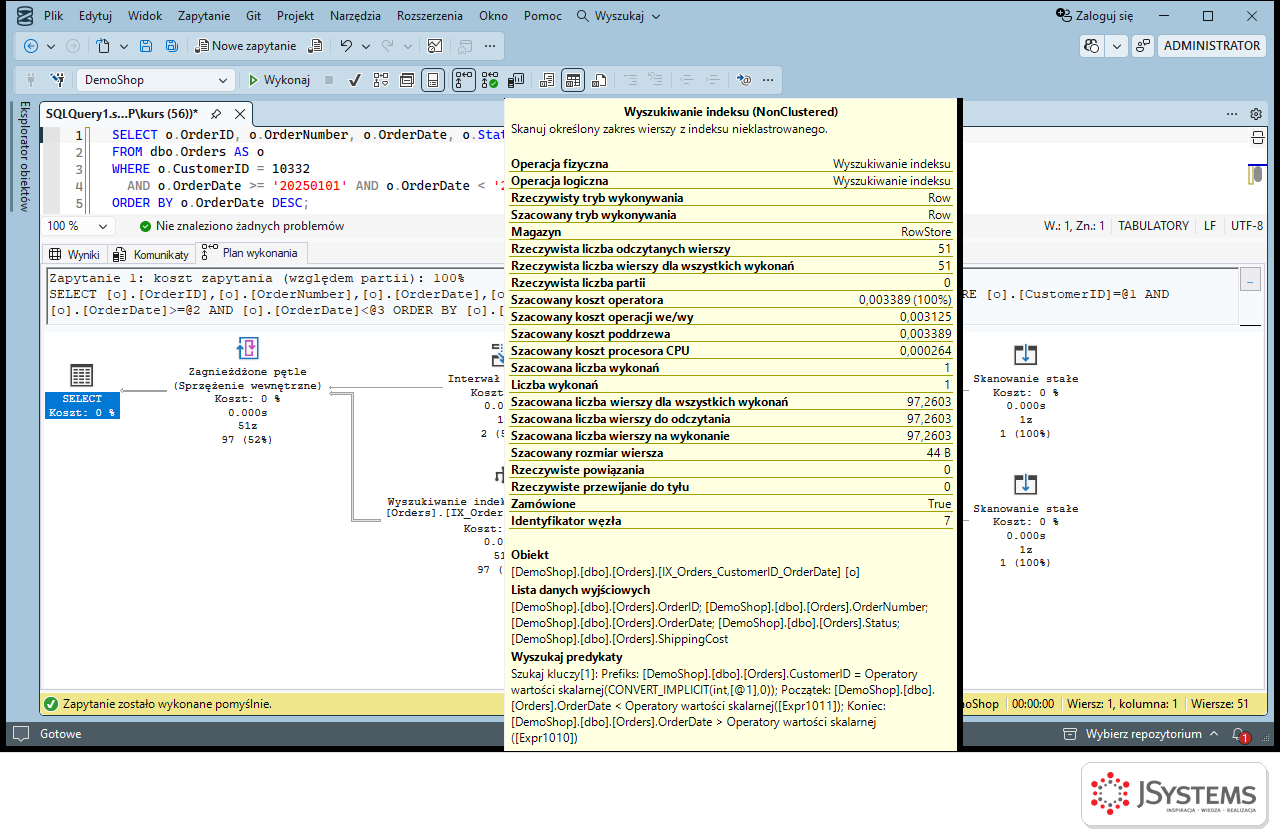Screen dimensions: 1280x835
Task: Expand the new file dropdown arrow
Action: [x=124, y=46]
